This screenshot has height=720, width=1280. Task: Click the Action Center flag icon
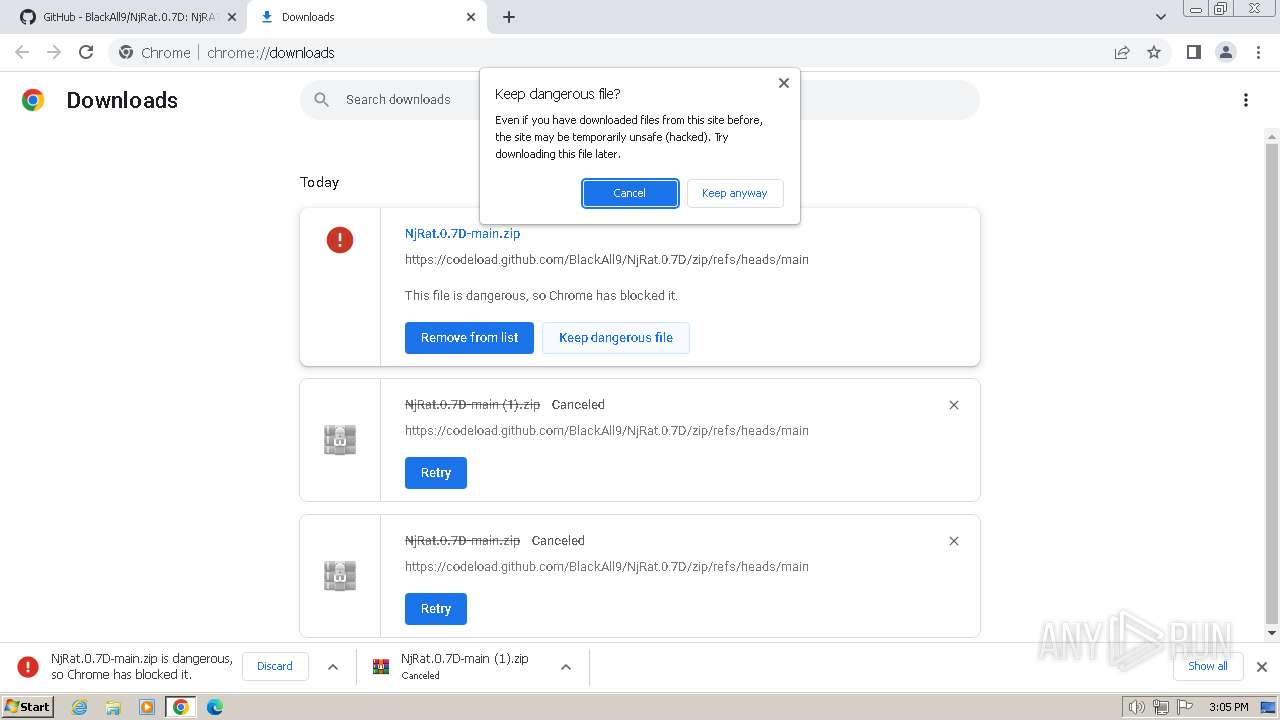(1186, 707)
